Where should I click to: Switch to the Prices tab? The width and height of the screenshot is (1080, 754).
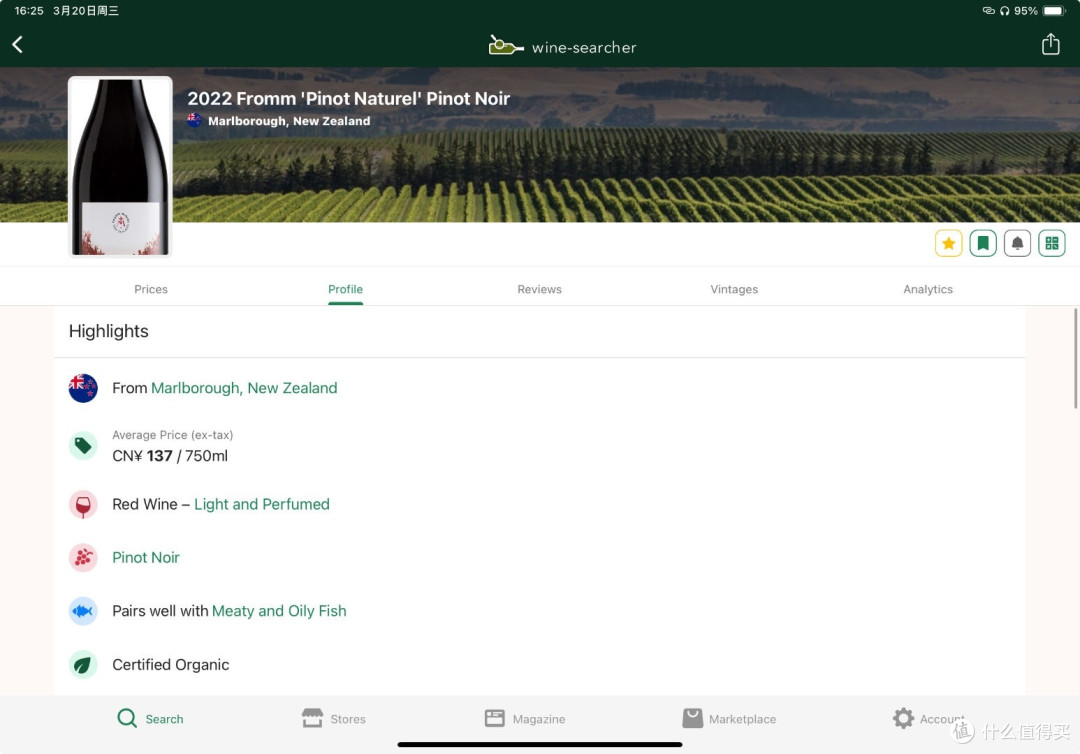point(151,289)
